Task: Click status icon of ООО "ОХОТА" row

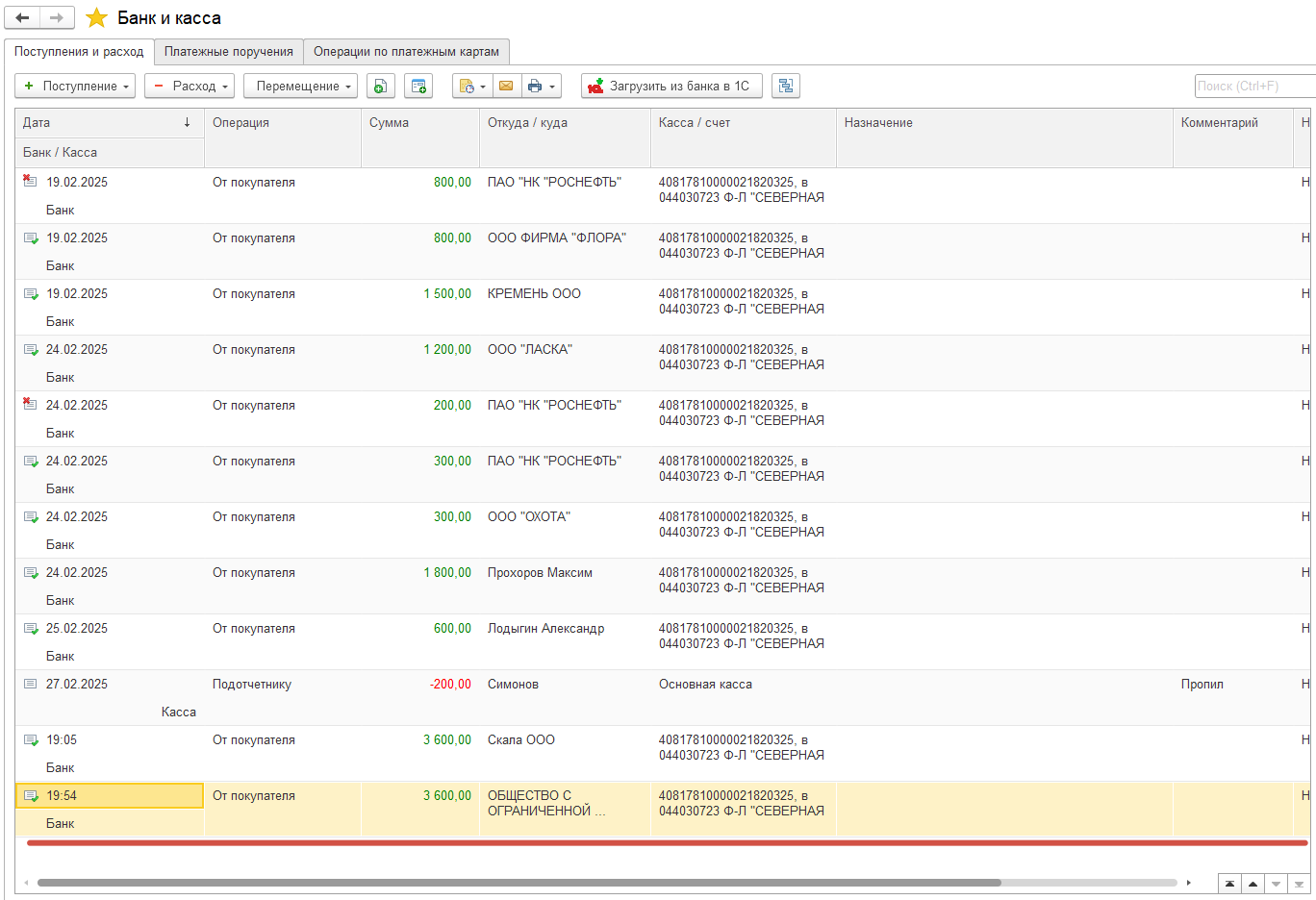Action: 31,516
